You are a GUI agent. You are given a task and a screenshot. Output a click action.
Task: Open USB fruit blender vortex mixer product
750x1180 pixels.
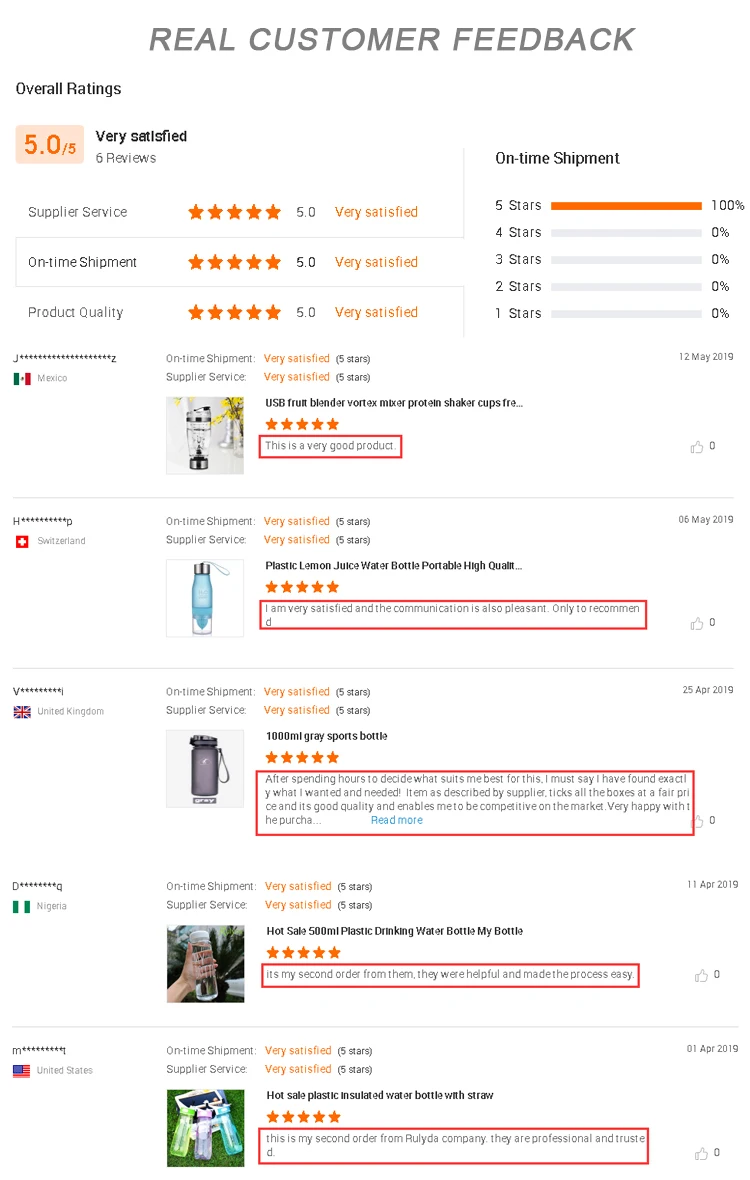coord(394,403)
